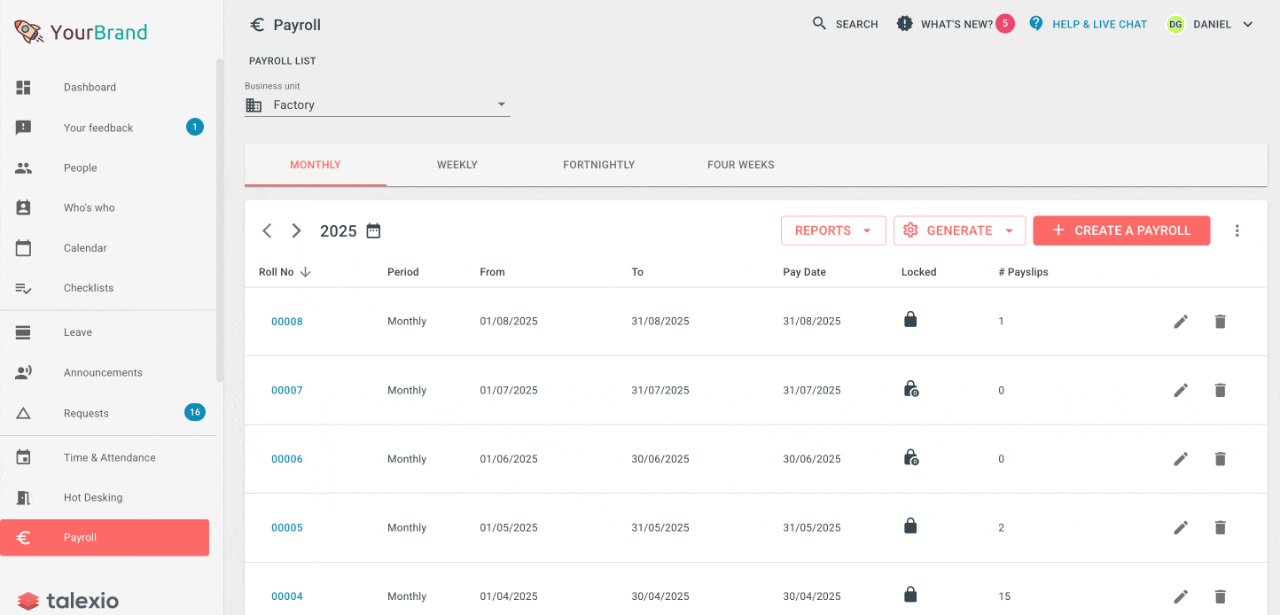Switch to the Fortnightly tab
The width and height of the screenshot is (1280, 615).
tap(599, 165)
